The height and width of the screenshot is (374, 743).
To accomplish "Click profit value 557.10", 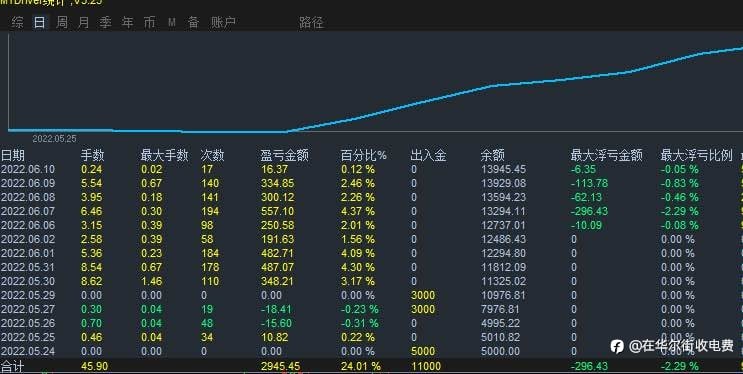I will [278, 211].
